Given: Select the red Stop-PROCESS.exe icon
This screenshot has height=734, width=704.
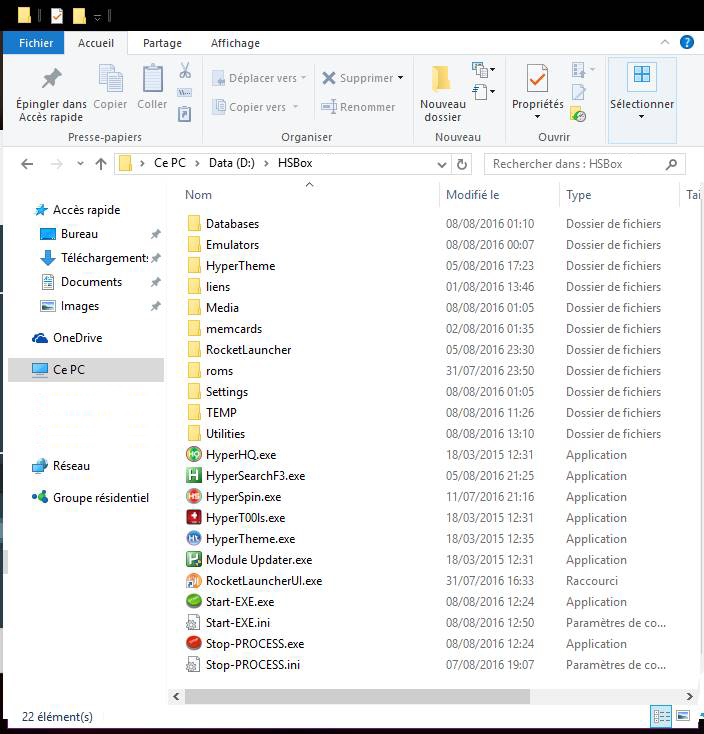Looking at the screenshot, I should click(x=194, y=644).
